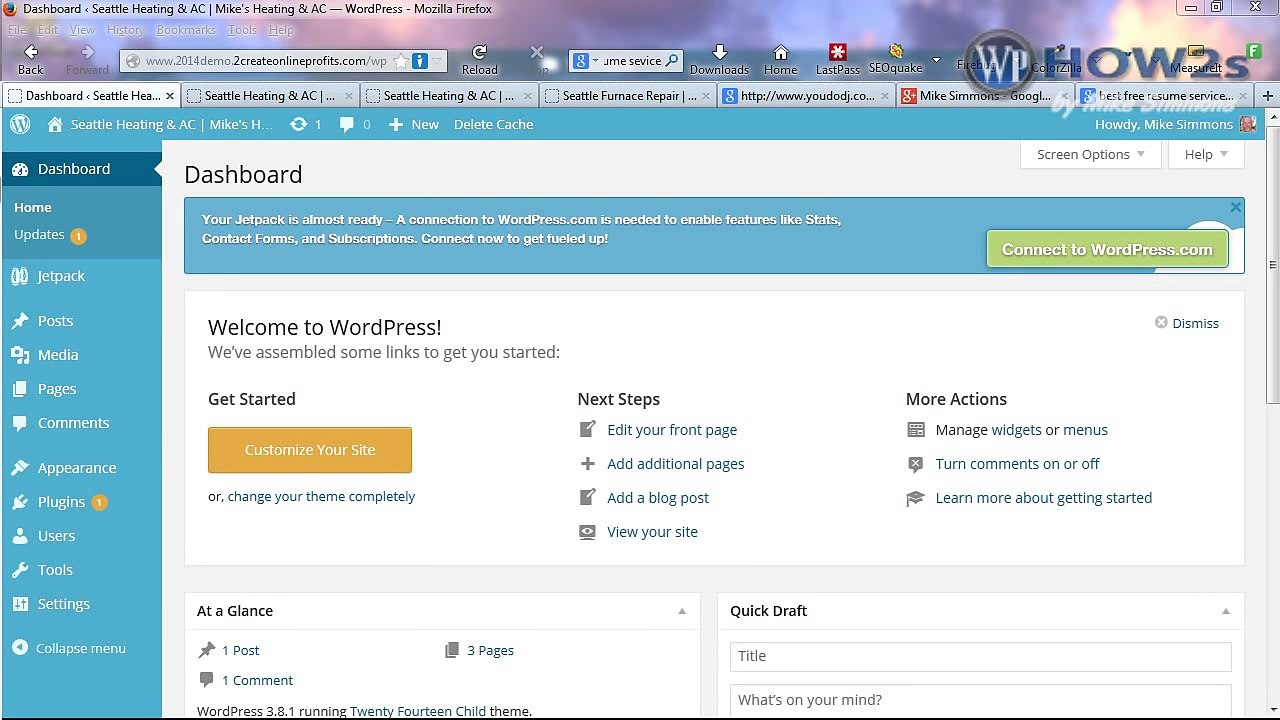Collapse the At a Glance widget
The height and width of the screenshot is (720, 1280).
[x=682, y=611]
